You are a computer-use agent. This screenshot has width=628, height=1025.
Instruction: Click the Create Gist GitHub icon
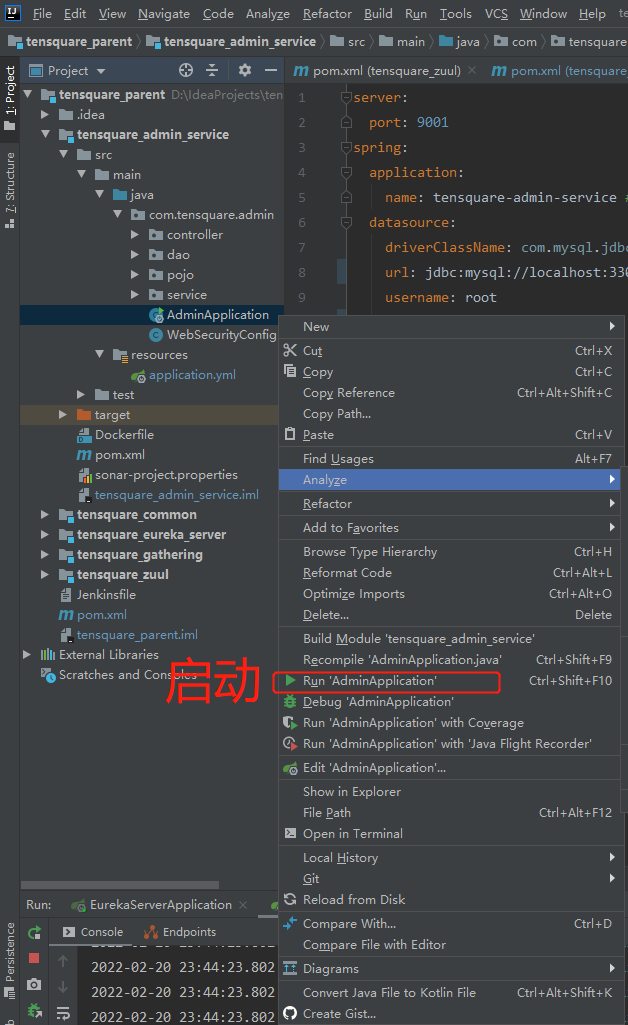(290, 1013)
